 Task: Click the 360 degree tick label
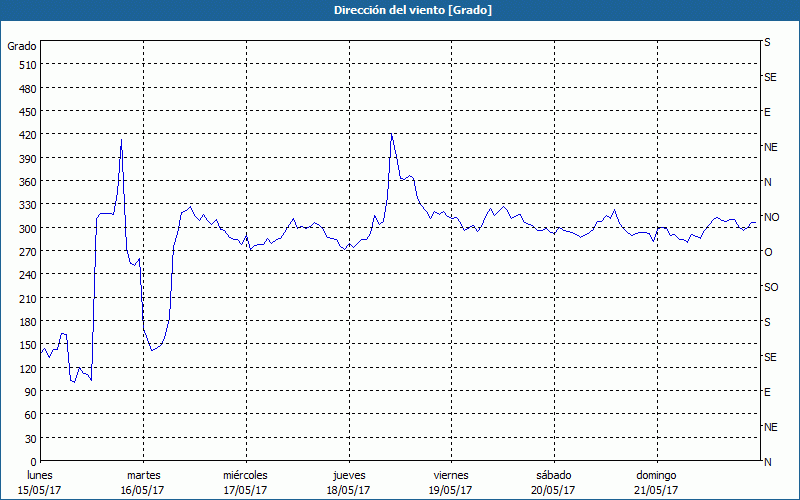point(27,182)
